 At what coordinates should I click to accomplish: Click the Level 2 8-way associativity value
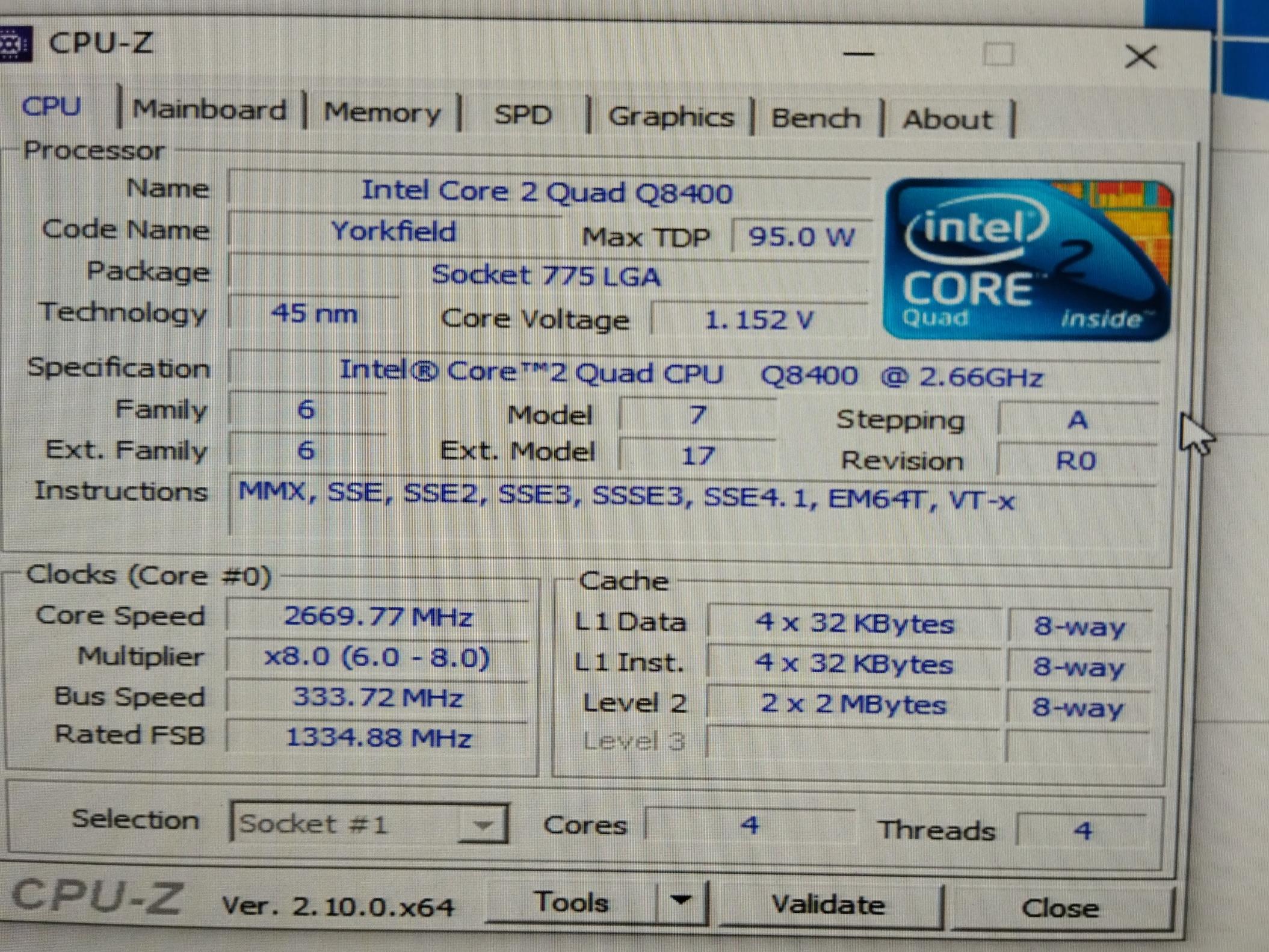coord(1078,707)
